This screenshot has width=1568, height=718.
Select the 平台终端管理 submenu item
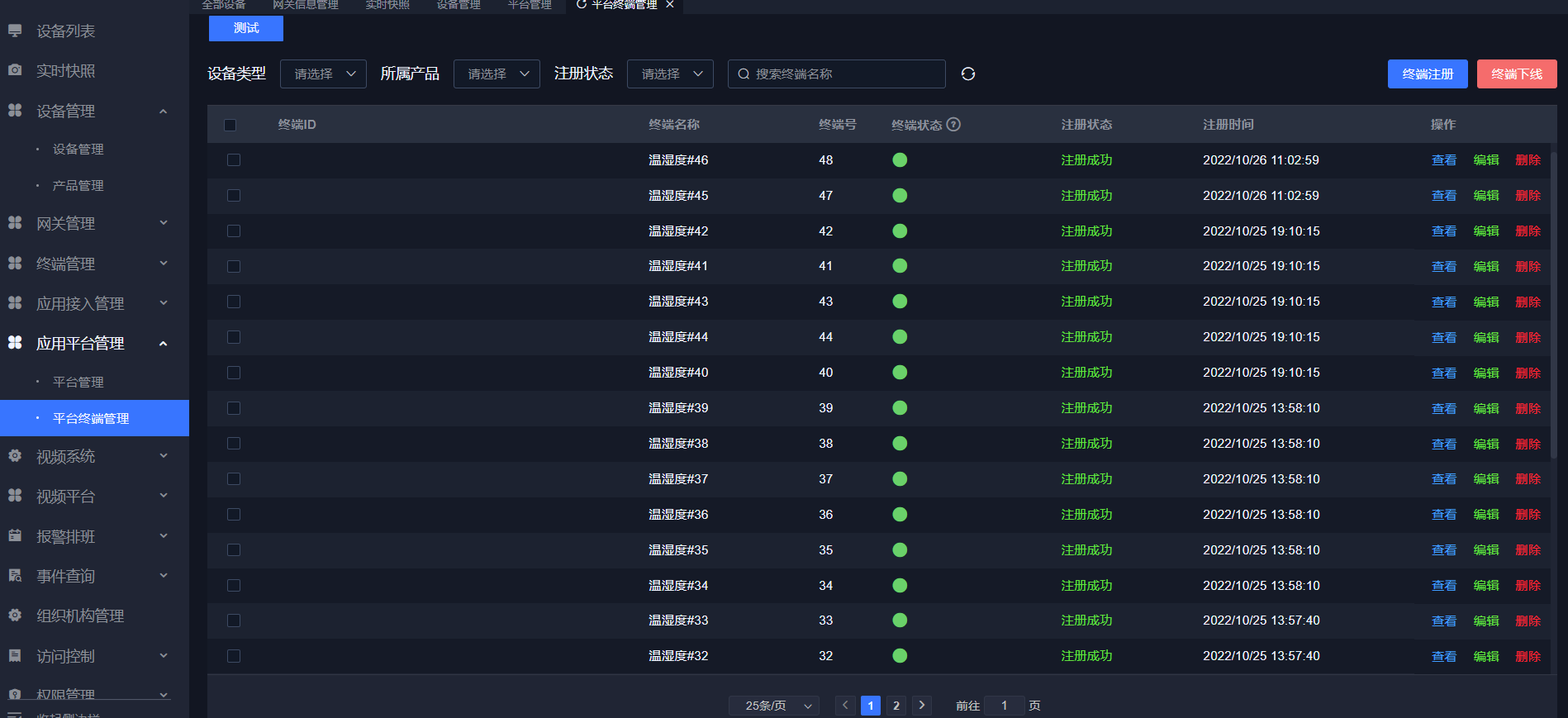[x=94, y=418]
